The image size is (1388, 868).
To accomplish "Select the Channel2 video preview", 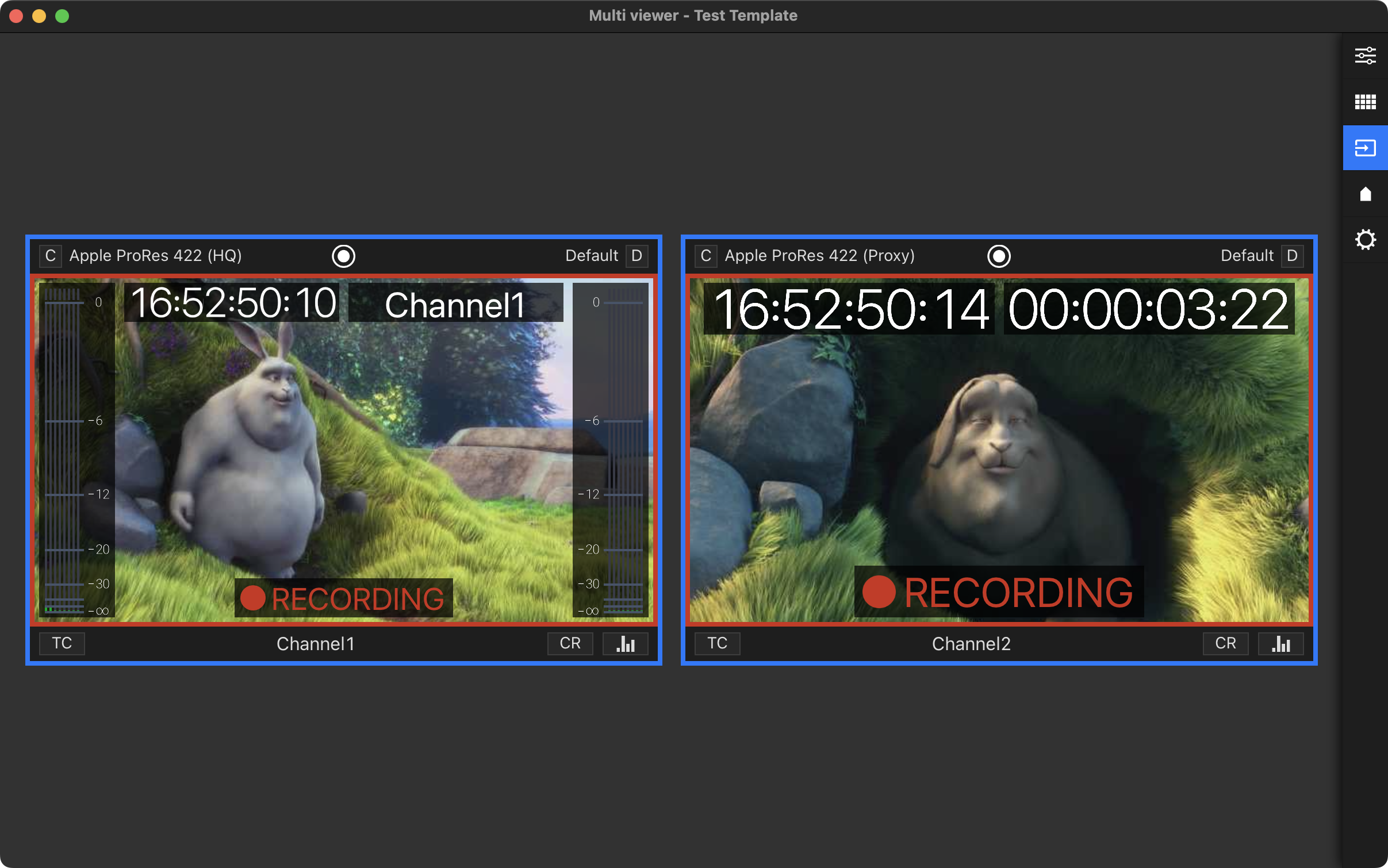I will (x=999, y=450).
